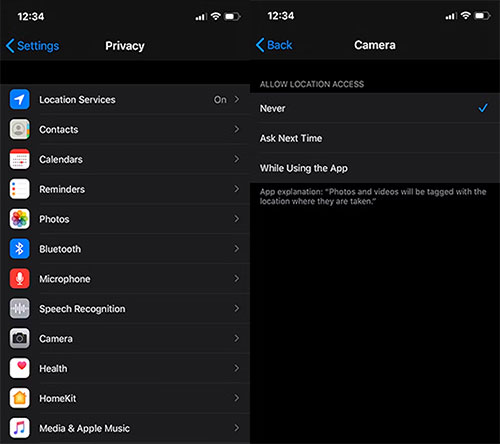This screenshot has width=500, height=444.
Task: Tap the Wi-Fi status icon on Privacy screen
Action: pos(216,16)
